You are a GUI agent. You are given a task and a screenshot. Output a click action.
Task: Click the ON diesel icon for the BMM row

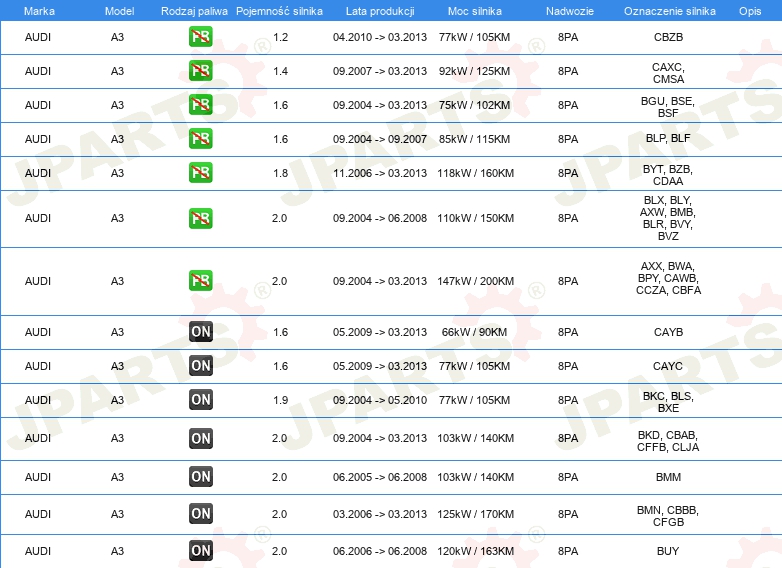(x=201, y=476)
